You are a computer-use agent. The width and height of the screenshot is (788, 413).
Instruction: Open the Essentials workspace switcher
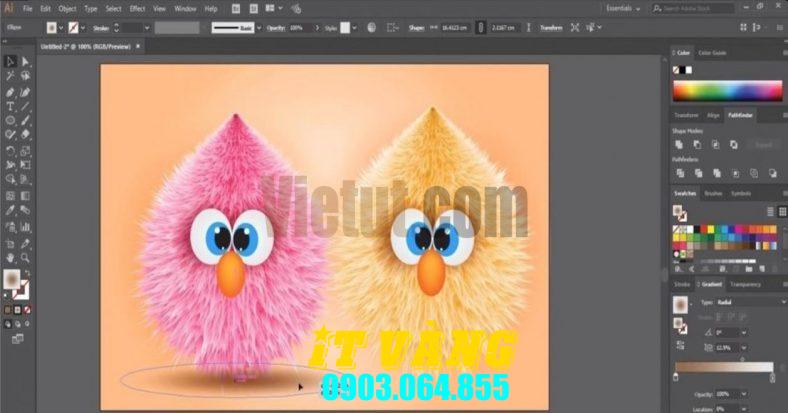tap(623, 9)
